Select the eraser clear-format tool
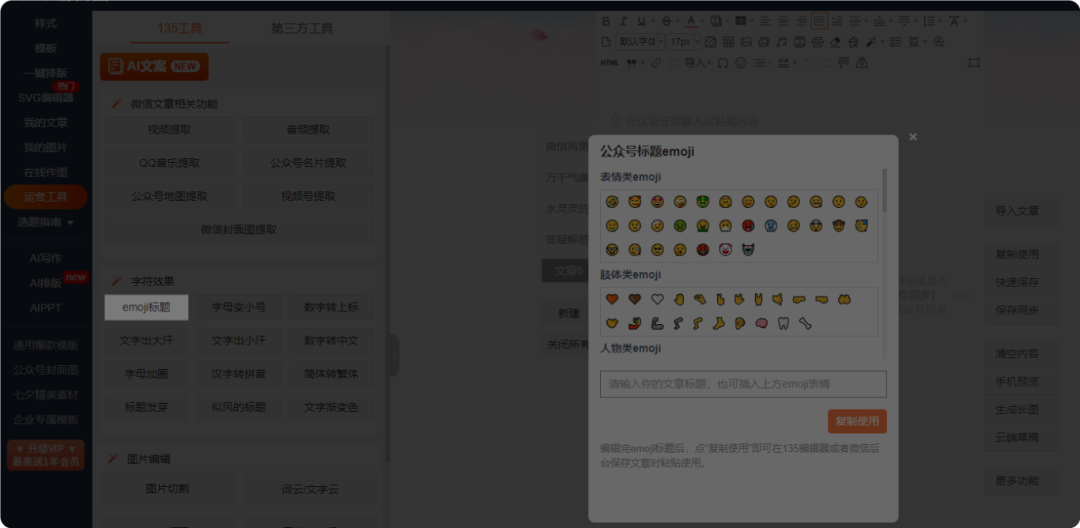Screen dimensions: 1080x528 coord(835,42)
